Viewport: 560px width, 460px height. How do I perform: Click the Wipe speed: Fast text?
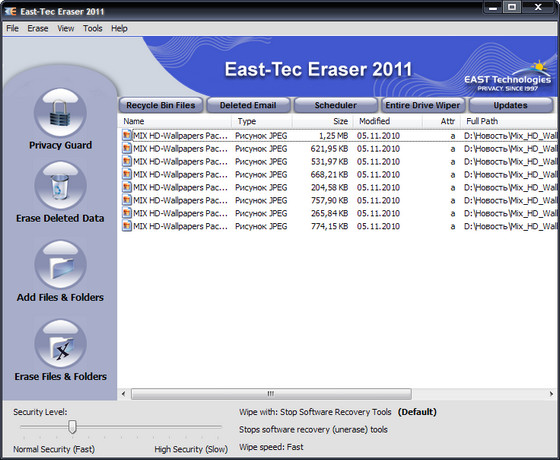(271, 447)
